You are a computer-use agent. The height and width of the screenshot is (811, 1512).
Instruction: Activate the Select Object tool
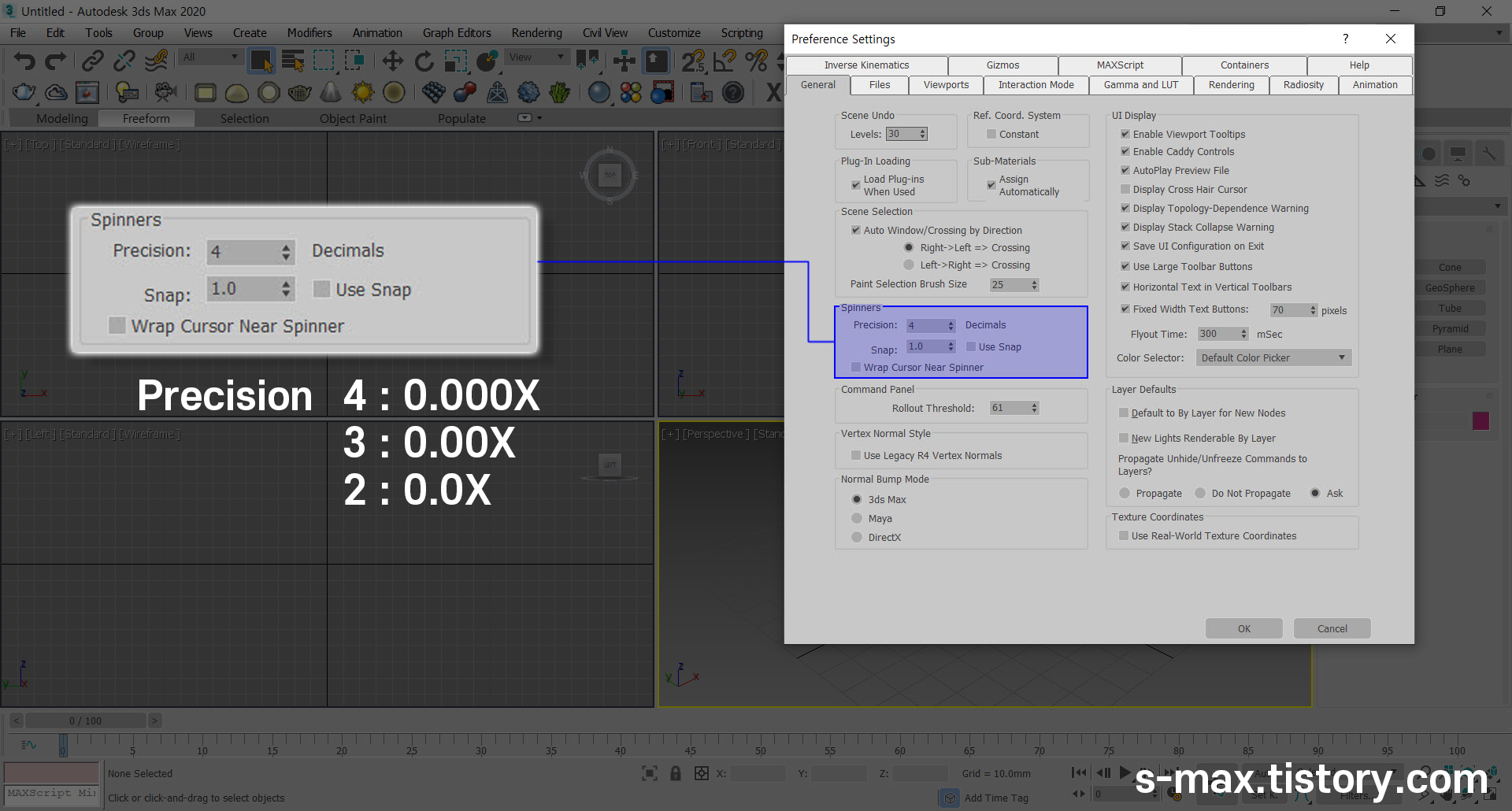coord(261,61)
